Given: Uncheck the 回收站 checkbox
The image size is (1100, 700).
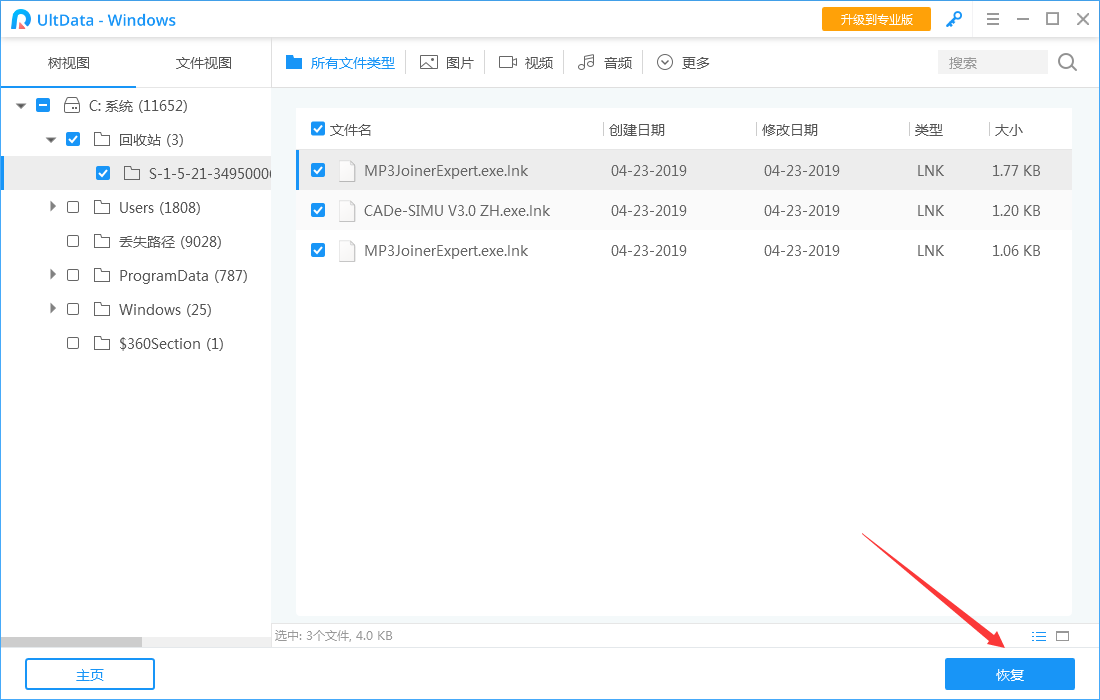Looking at the screenshot, I should (73, 139).
